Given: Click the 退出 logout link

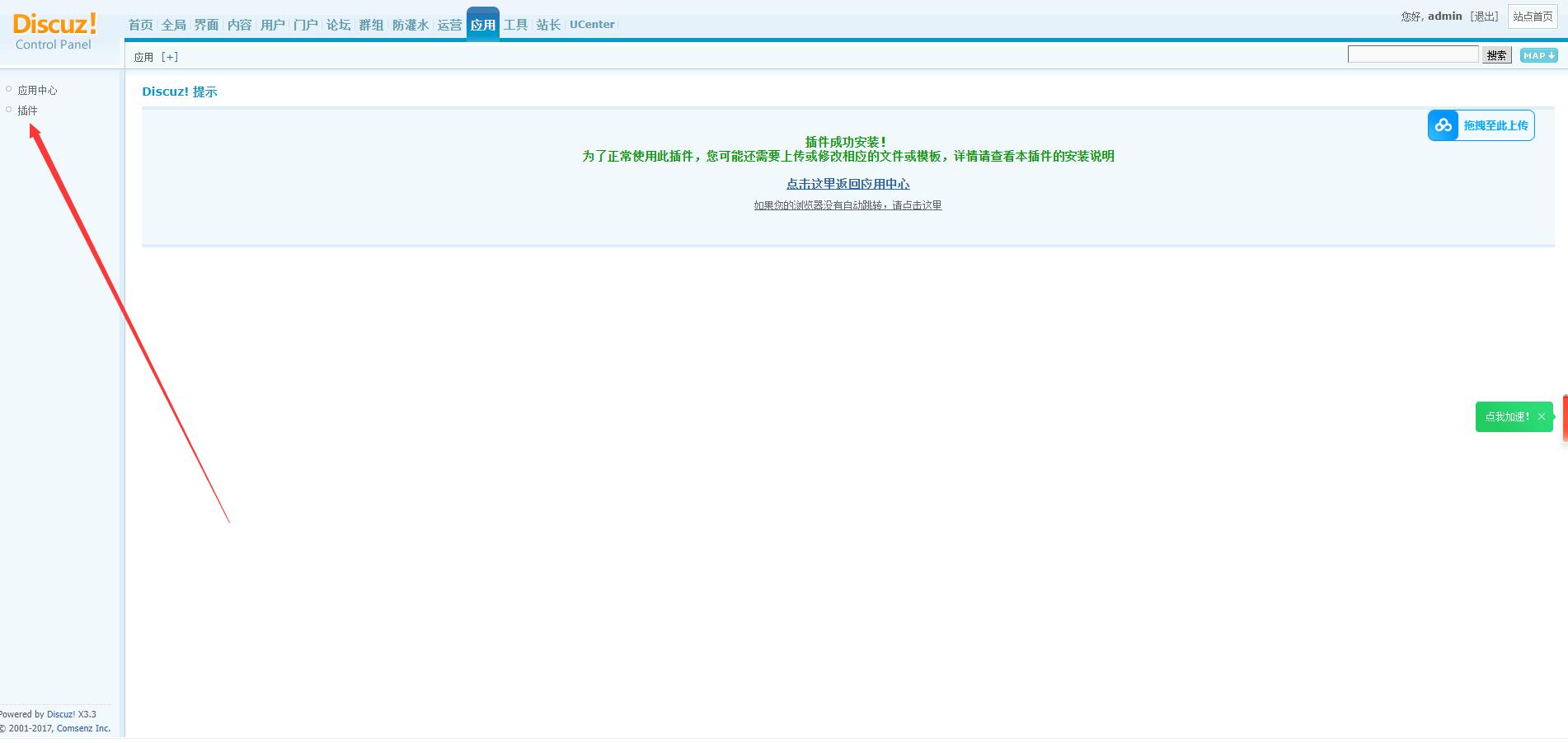Looking at the screenshot, I should [x=1485, y=16].
